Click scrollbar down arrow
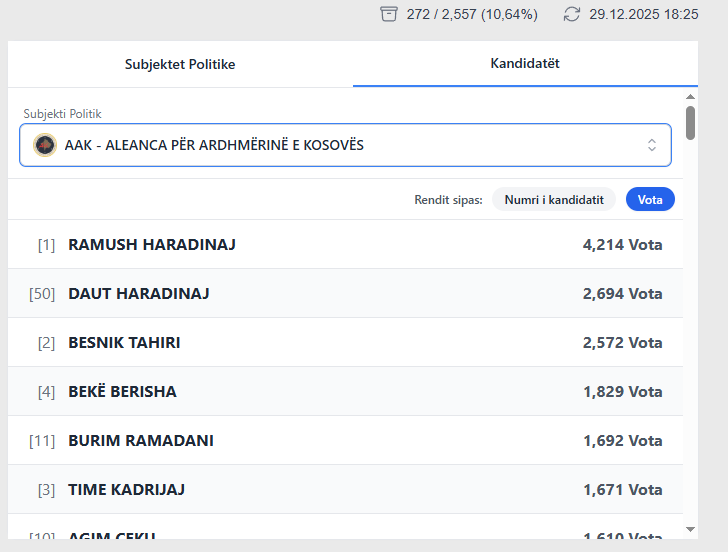The height and width of the screenshot is (552, 728). [690, 528]
